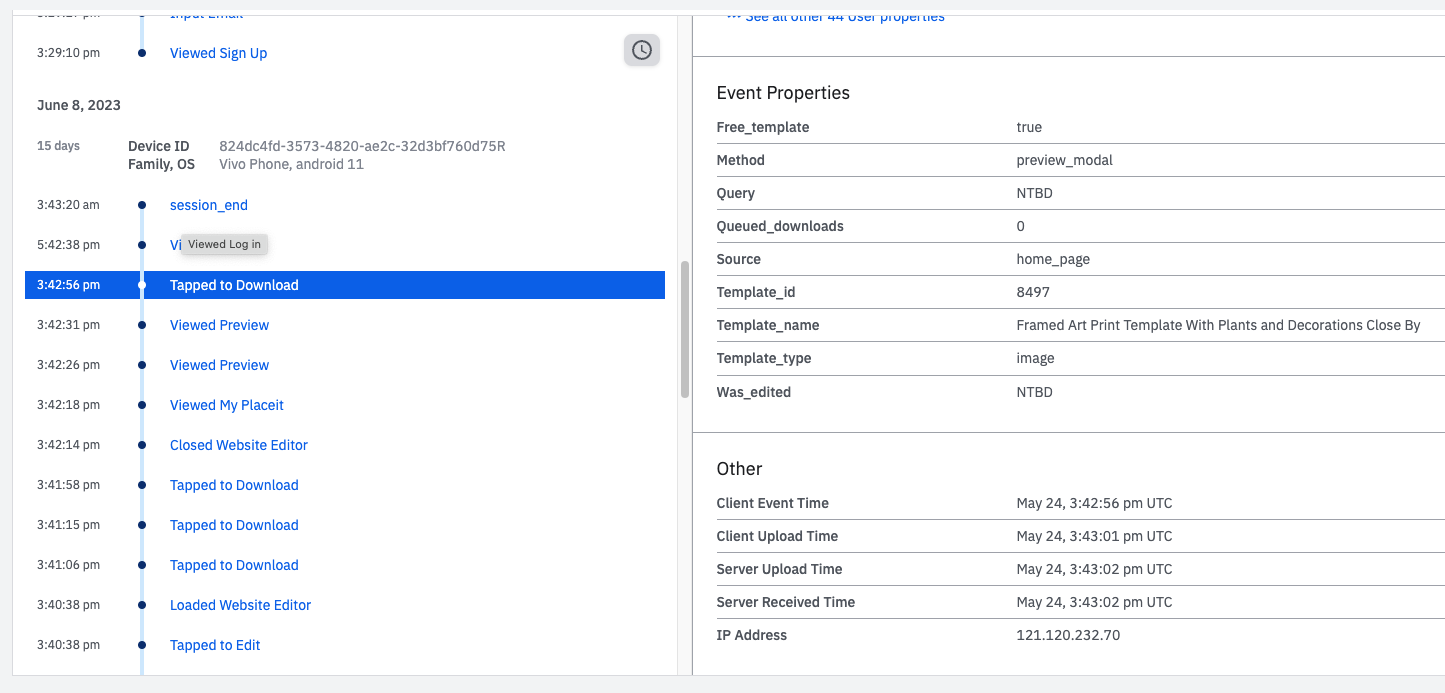Screen dimensions: 1445x693
Task: Open Tapped to Download at 3:41:06 pm
Action: (x=234, y=565)
